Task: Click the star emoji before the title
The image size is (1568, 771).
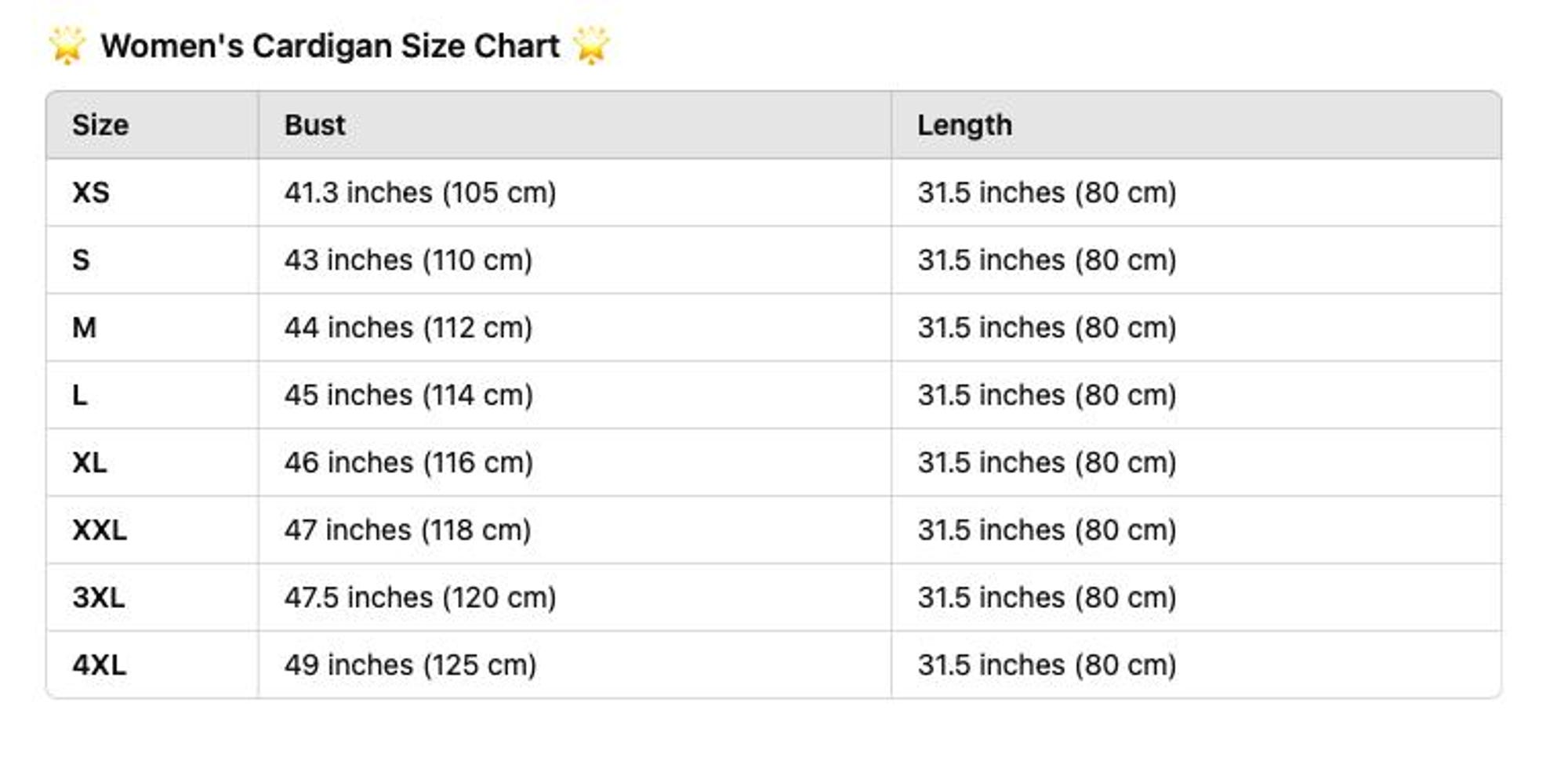Action: click(67, 45)
